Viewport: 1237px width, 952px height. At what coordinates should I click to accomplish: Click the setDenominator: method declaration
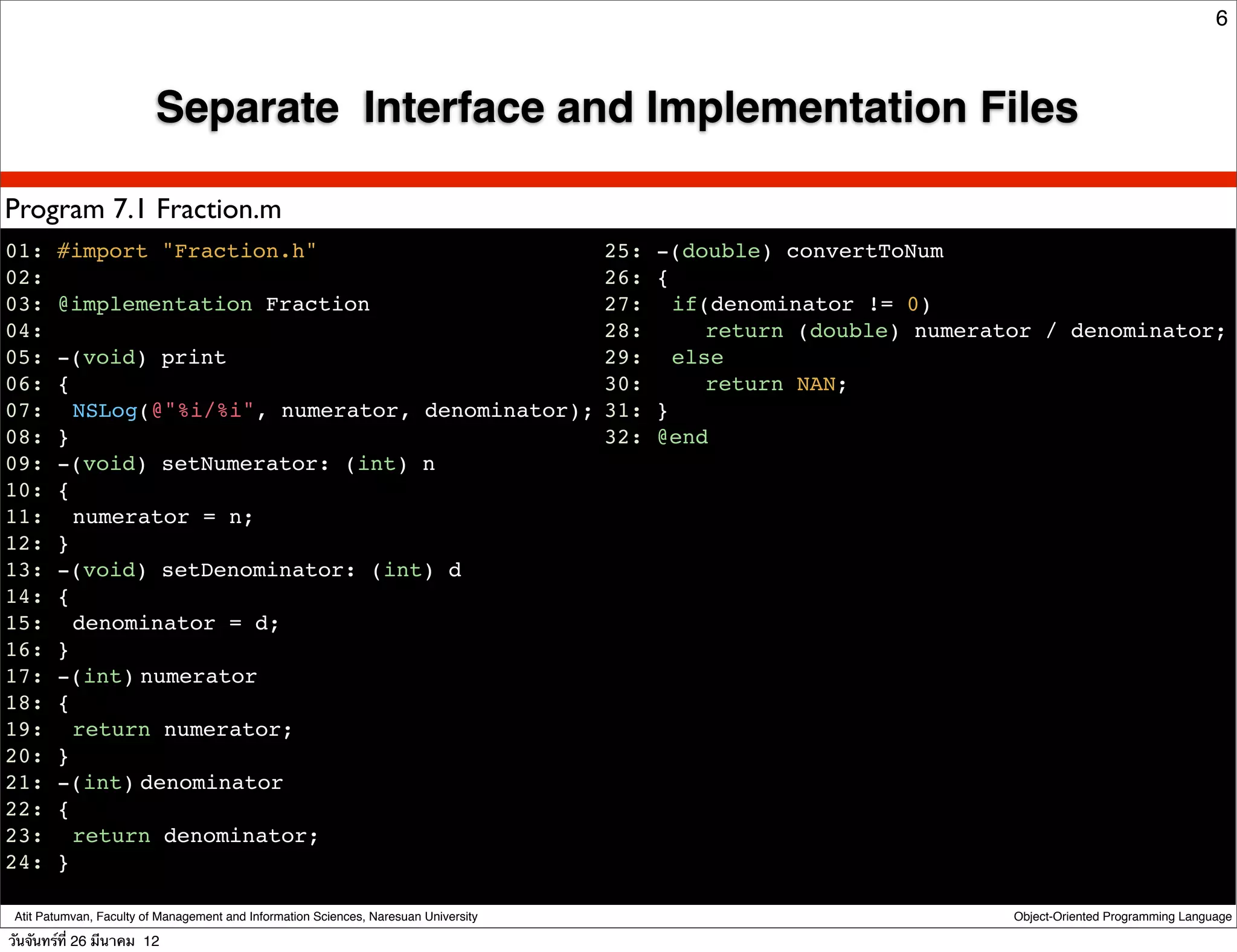[x=259, y=570]
